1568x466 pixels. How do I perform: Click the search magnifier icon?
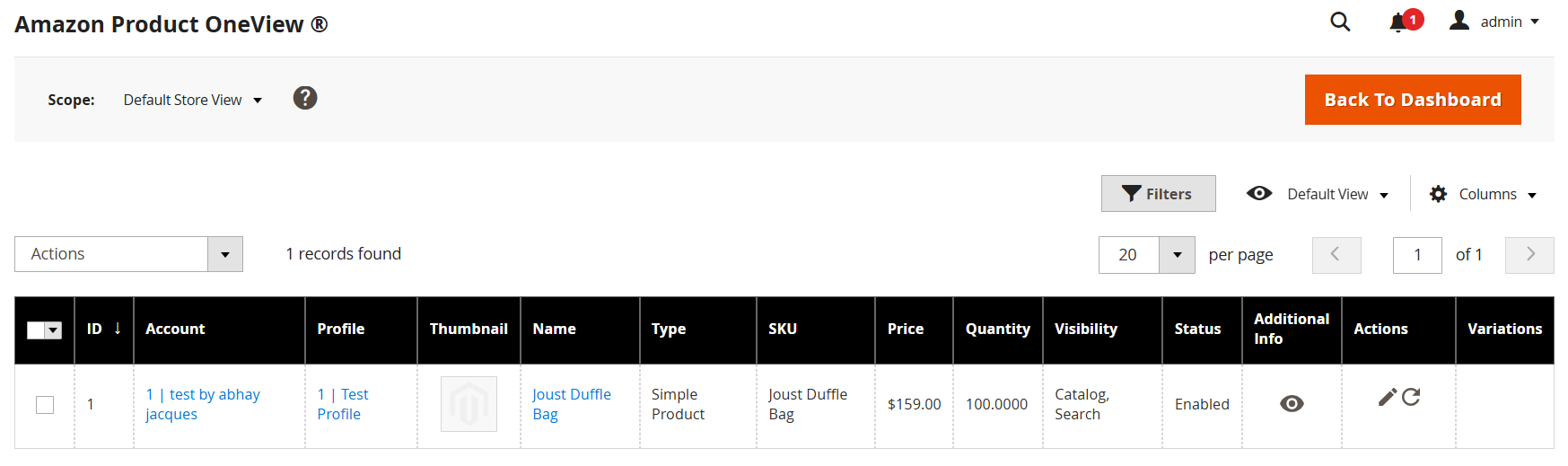tap(1340, 22)
